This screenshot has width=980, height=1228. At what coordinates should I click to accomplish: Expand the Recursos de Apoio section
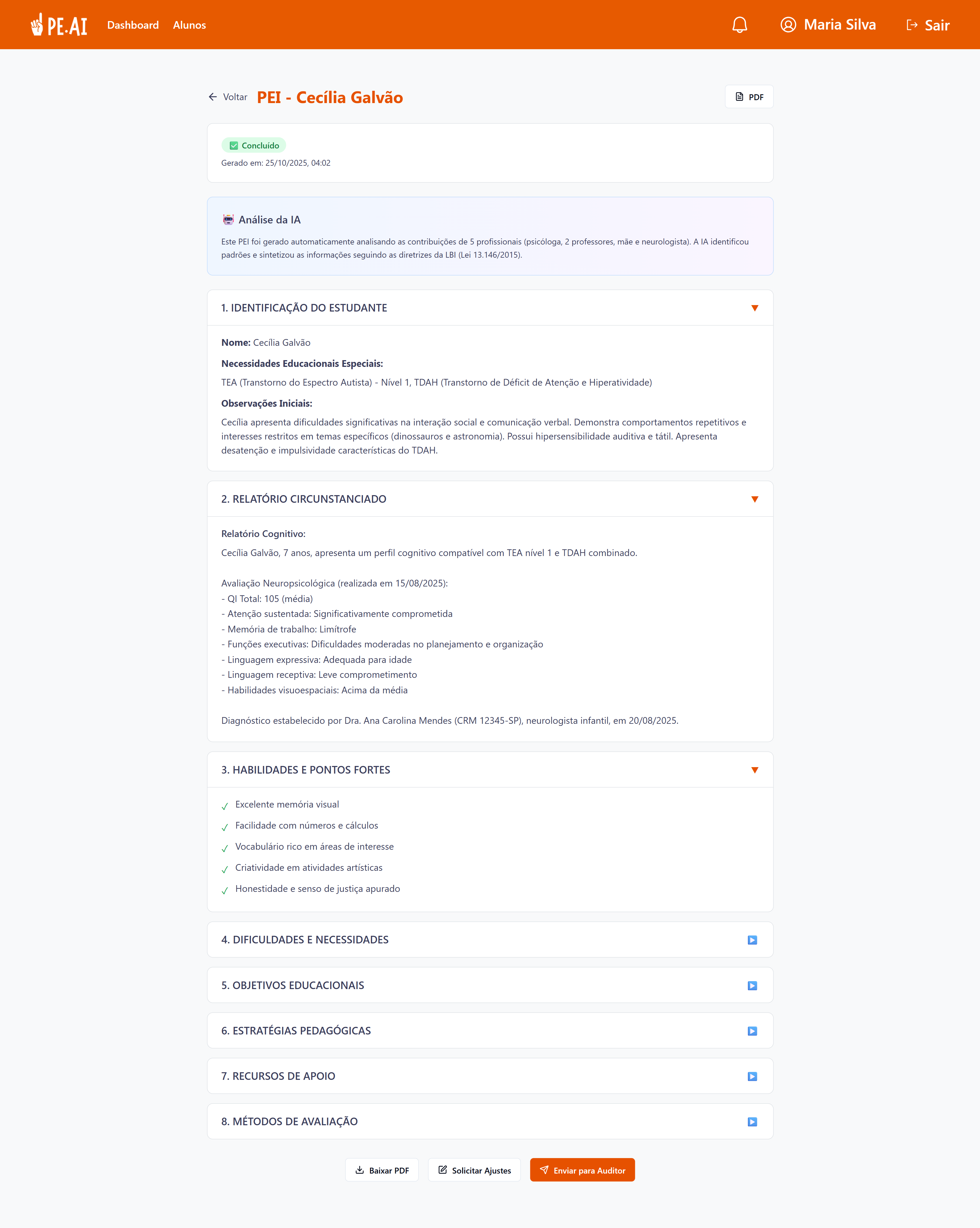point(752,1077)
